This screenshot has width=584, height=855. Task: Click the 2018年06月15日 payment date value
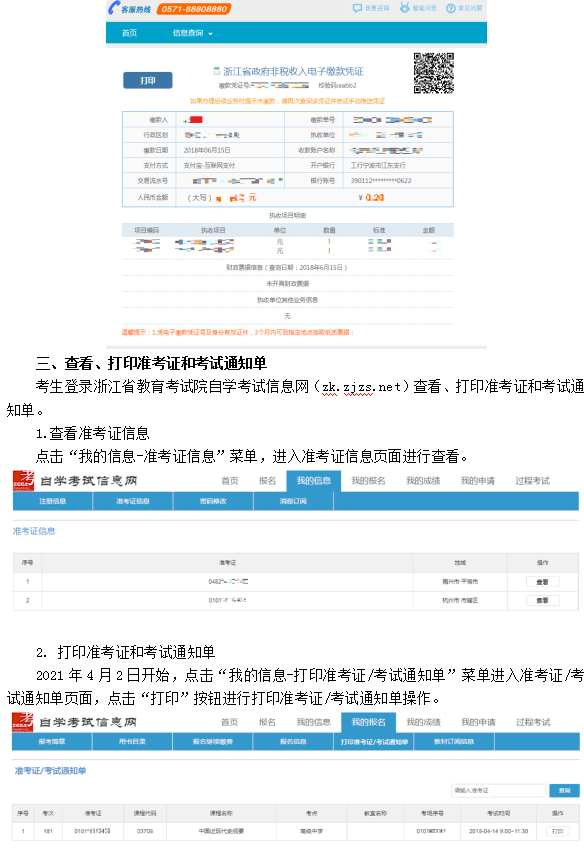click(x=207, y=150)
